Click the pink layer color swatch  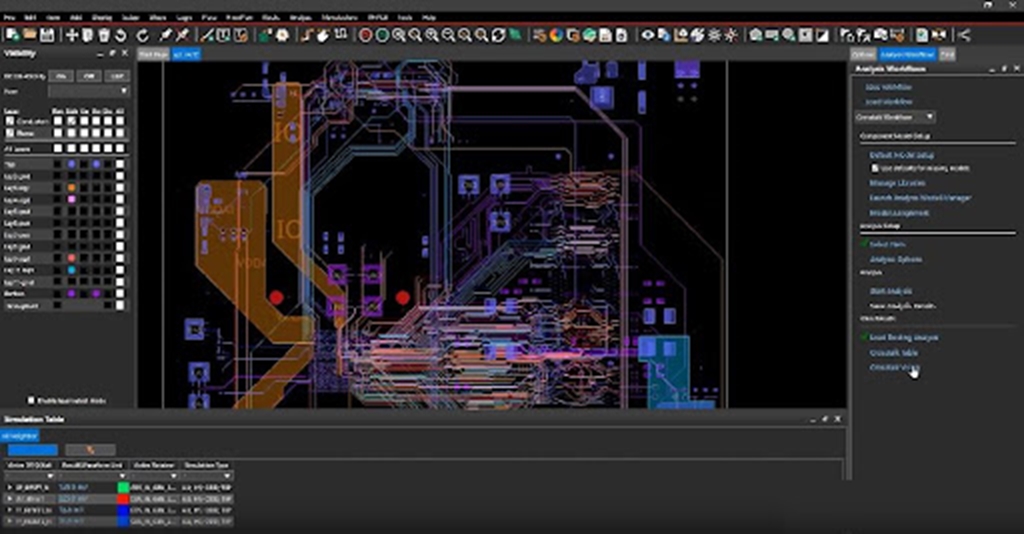pos(71,199)
